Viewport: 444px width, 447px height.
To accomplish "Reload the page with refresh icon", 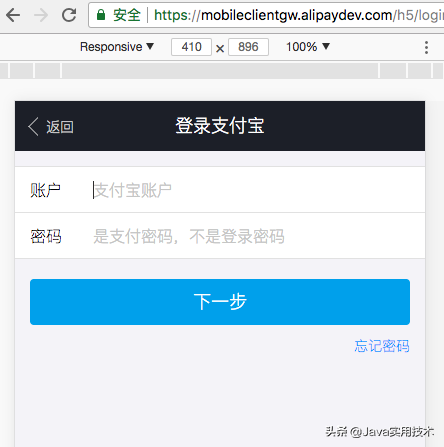I will (69, 15).
